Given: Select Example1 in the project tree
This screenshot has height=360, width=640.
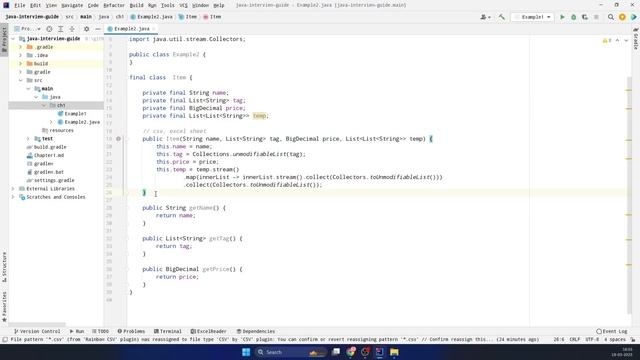Looking at the screenshot, I should [75, 113].
